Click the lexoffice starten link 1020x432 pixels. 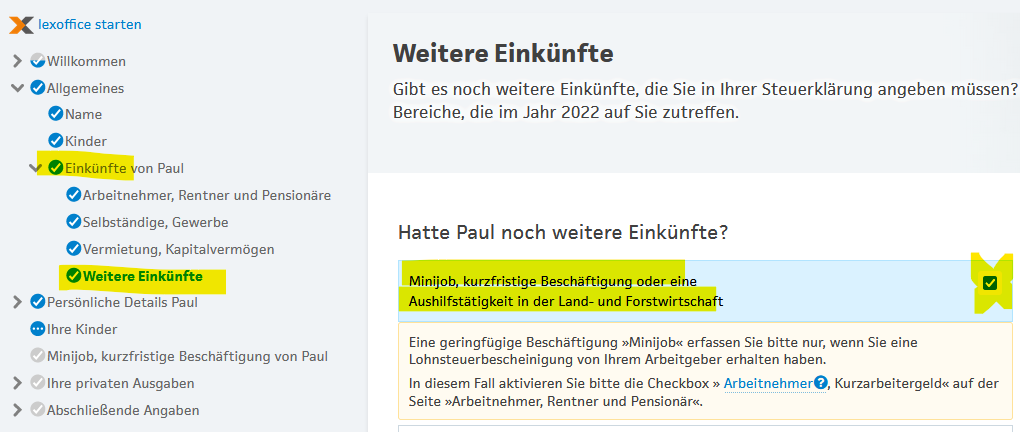89,24
